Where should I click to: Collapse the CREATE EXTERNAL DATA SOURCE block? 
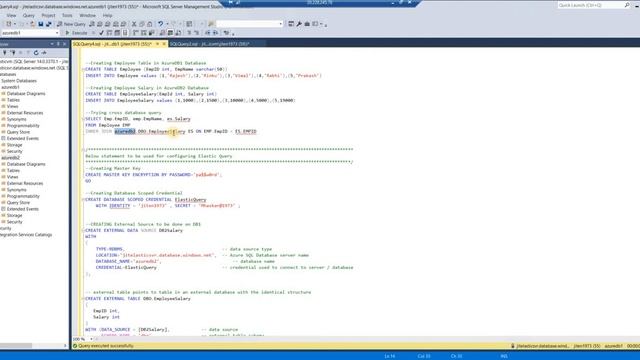[83, 231]
